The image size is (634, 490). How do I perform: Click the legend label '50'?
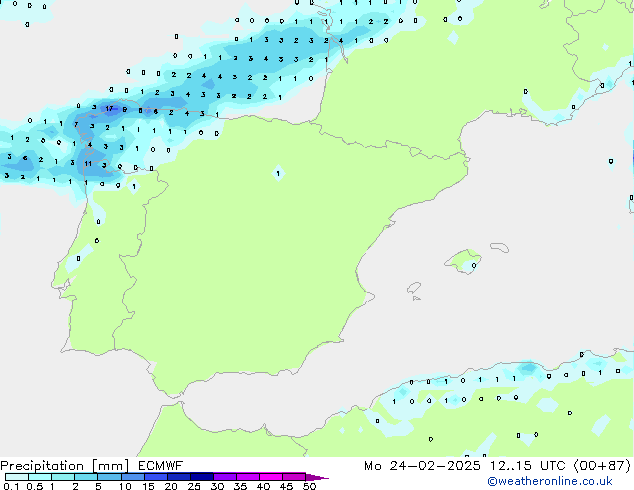pyautogui.click(x=309, y=486)
